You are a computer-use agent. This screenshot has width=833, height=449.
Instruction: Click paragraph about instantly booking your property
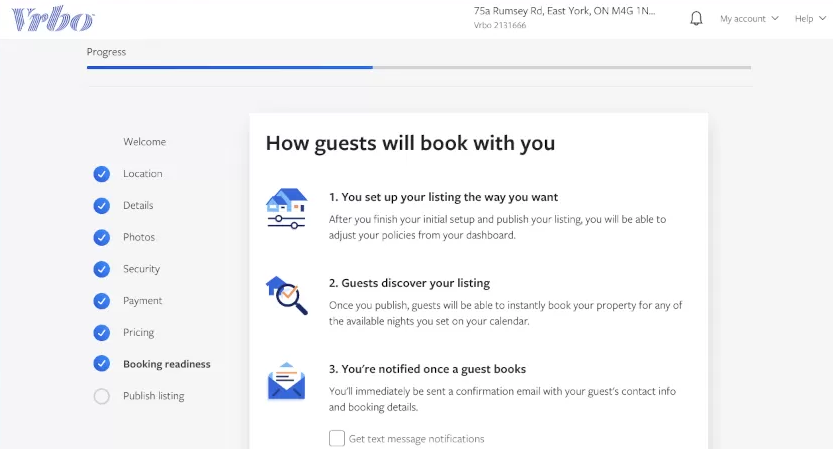pos(505,313)
